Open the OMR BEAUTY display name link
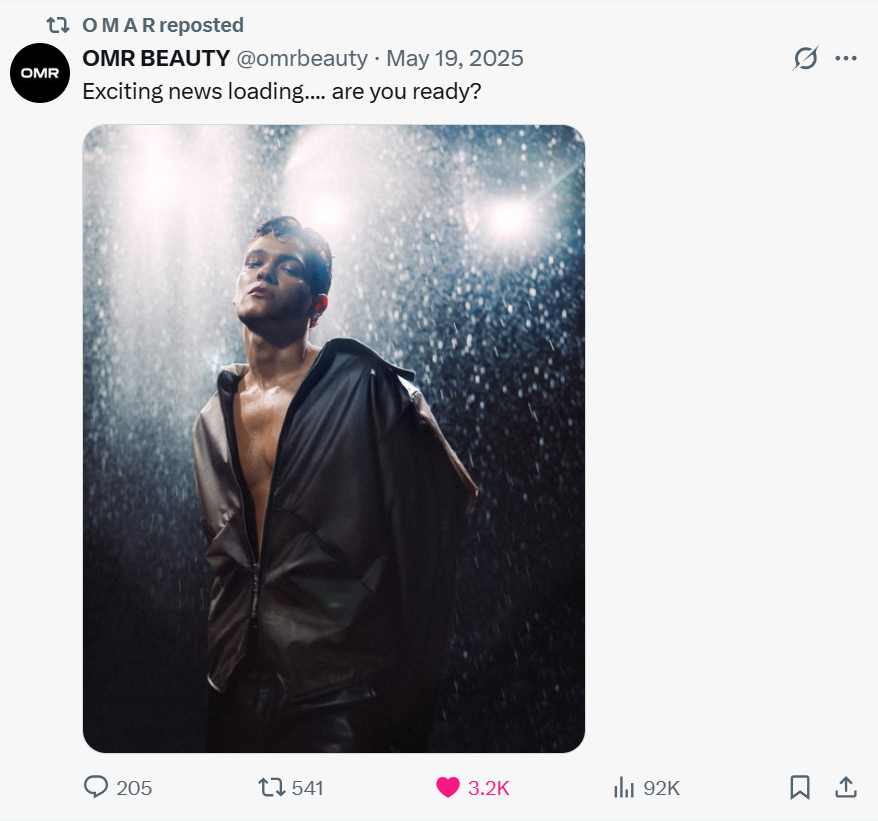878x821 pixels. (156, 58)
